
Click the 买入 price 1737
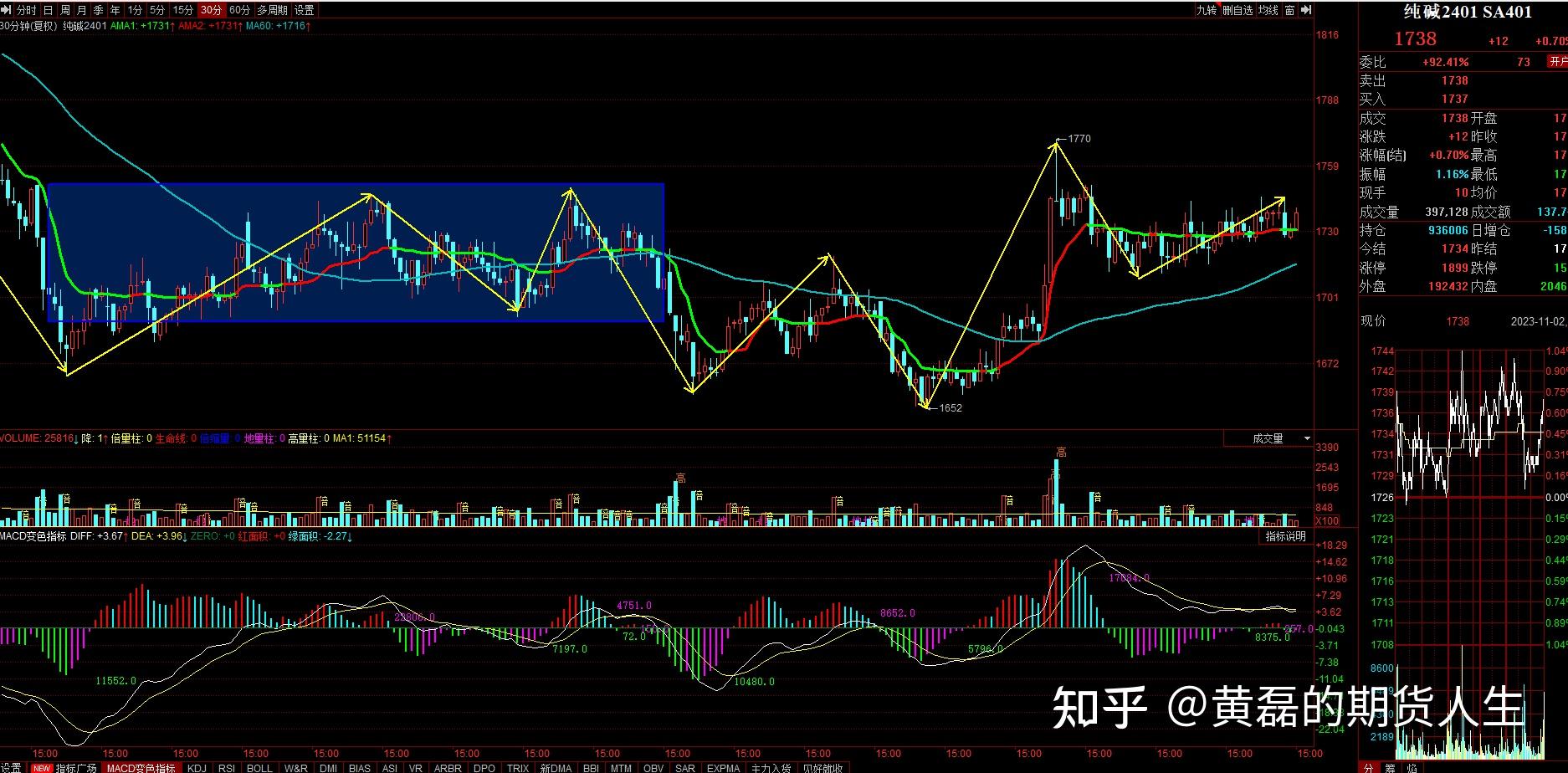(1454, 99)
